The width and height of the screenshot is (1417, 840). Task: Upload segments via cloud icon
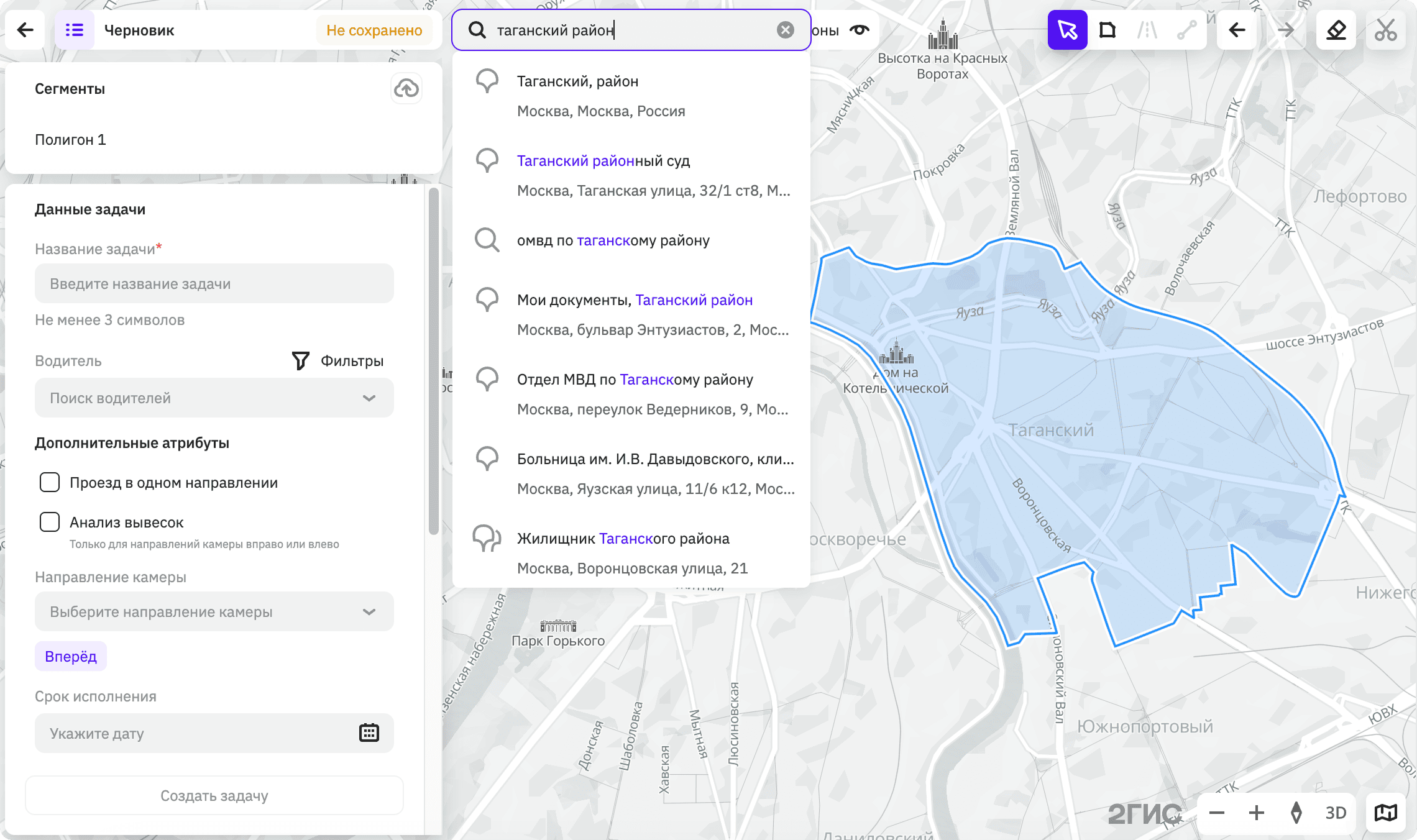click(406, 88)
